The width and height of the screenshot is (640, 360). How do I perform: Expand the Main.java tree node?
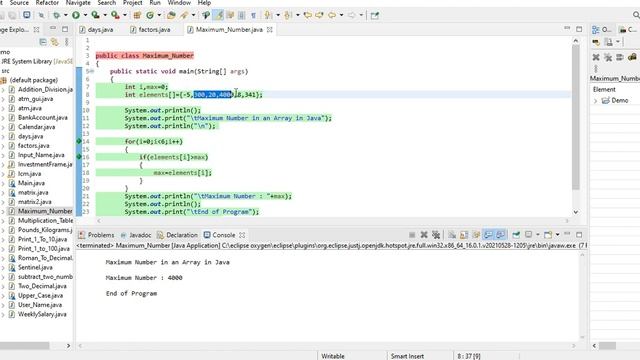tap(3, 183)
